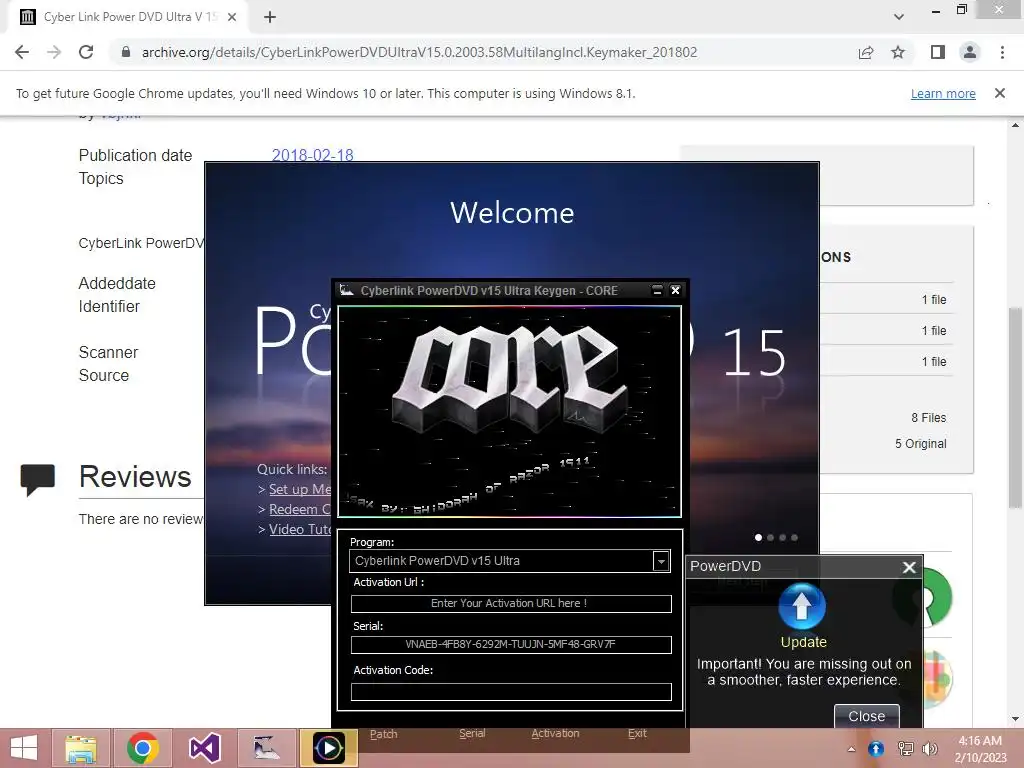
Task: Bookmark this page with star icon
Action: pyautogui.click(x=898, y=52)
